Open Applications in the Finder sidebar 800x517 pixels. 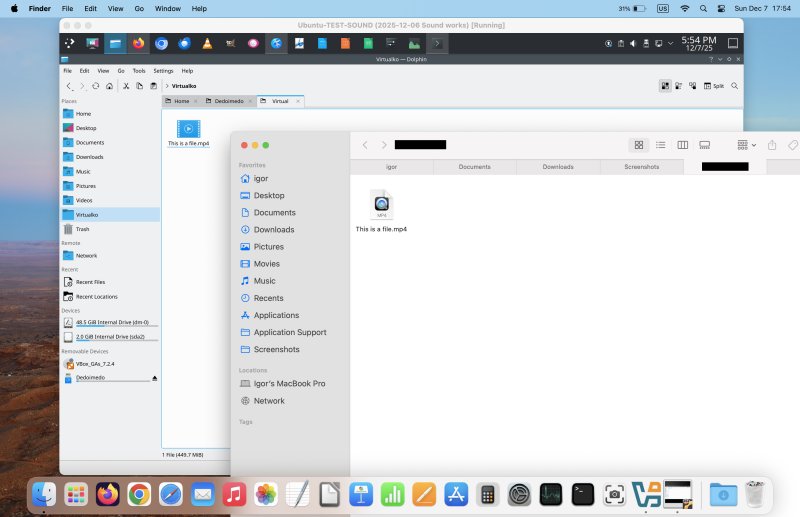276,315
